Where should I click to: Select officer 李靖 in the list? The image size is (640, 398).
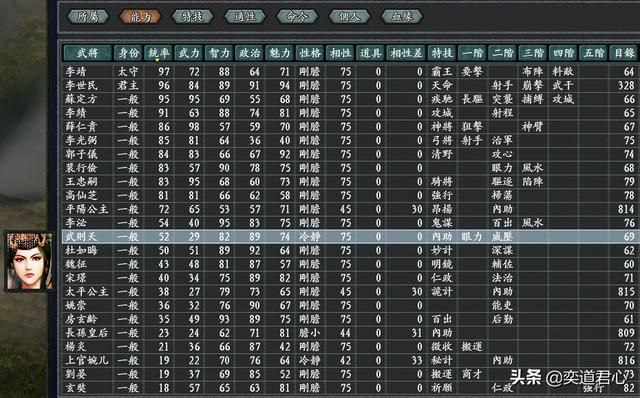(76, 72)
